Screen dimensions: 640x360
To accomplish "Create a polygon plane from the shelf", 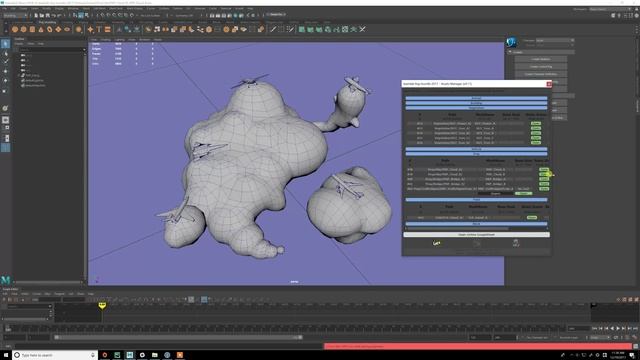I will 58,29.
